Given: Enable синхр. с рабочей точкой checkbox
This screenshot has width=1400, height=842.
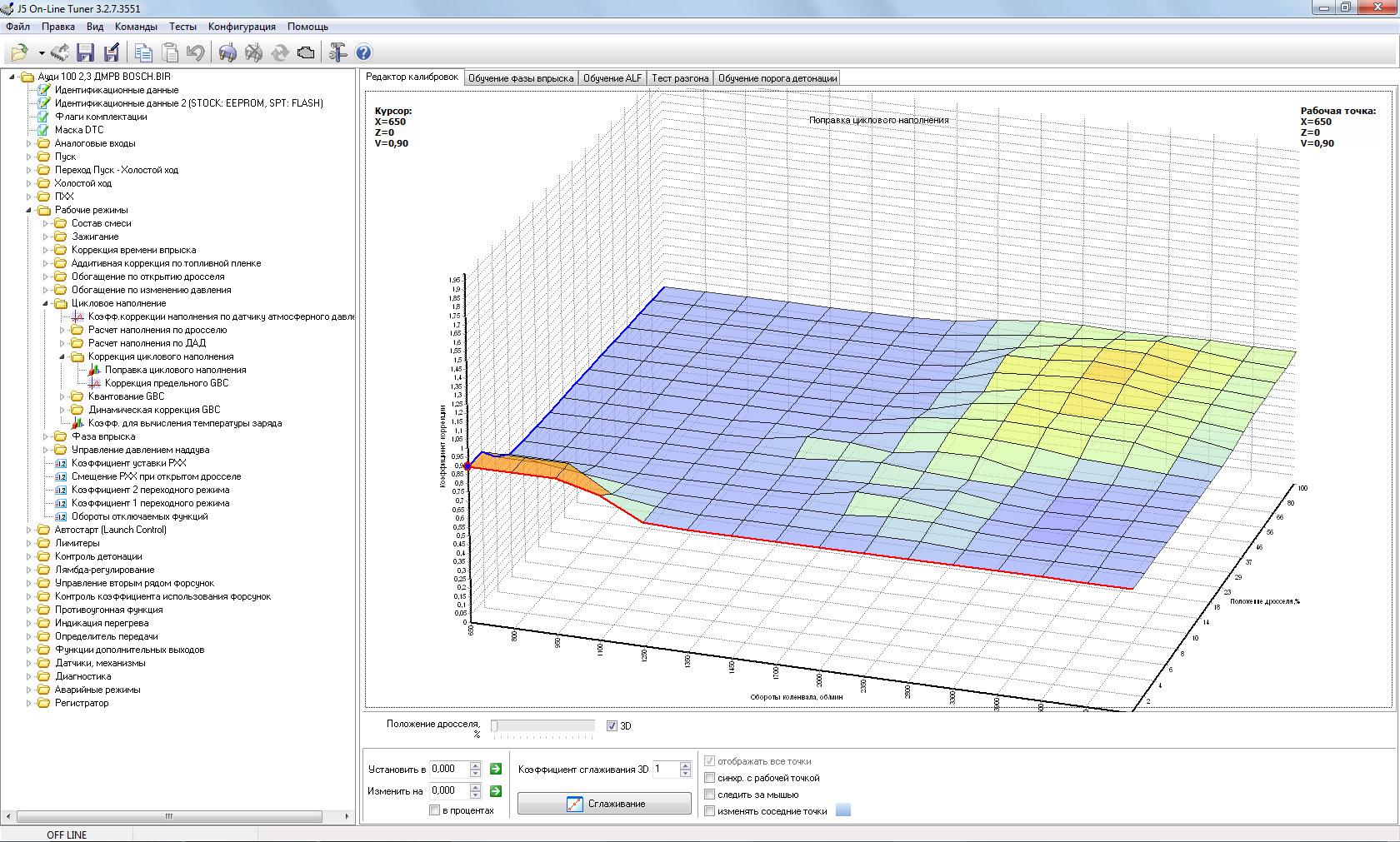Looking at the screenshot, I should tap(709, 777).
